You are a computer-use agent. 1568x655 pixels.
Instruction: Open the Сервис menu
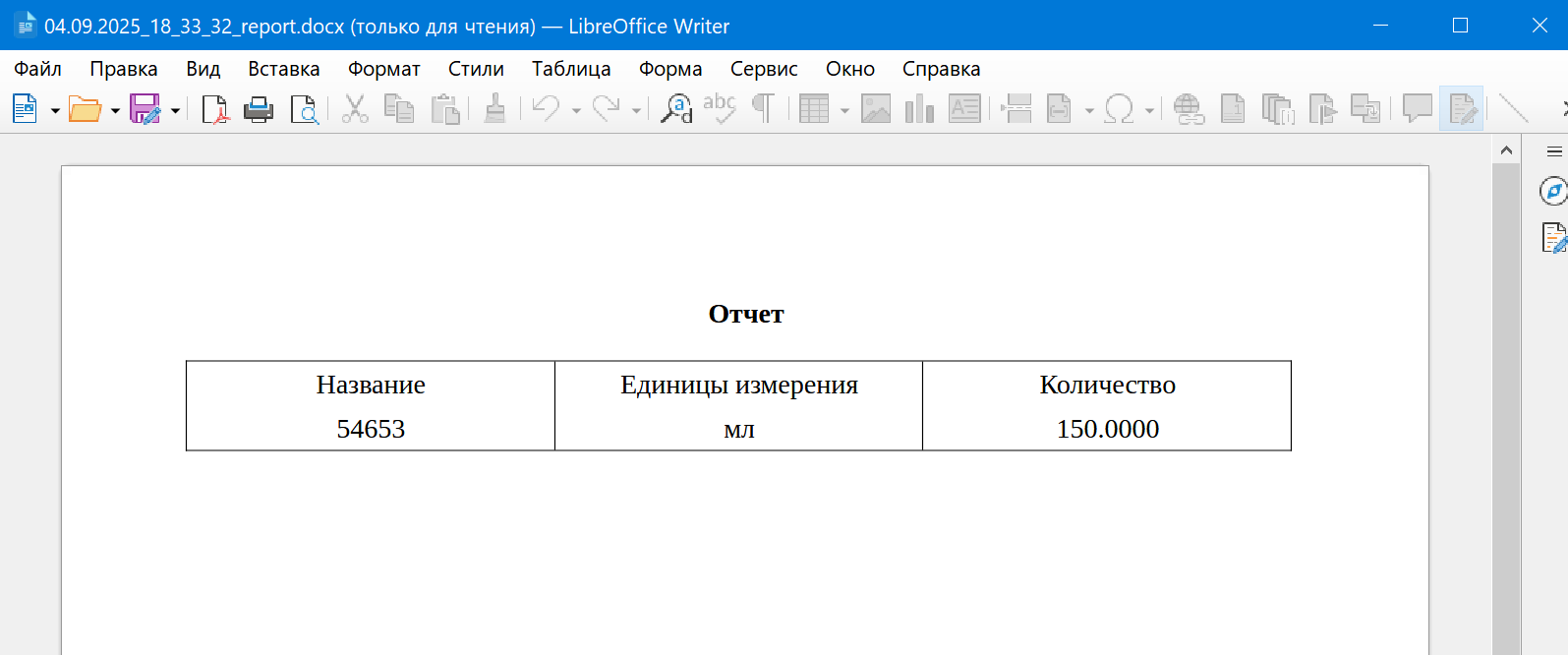click(x=764, y=69)
